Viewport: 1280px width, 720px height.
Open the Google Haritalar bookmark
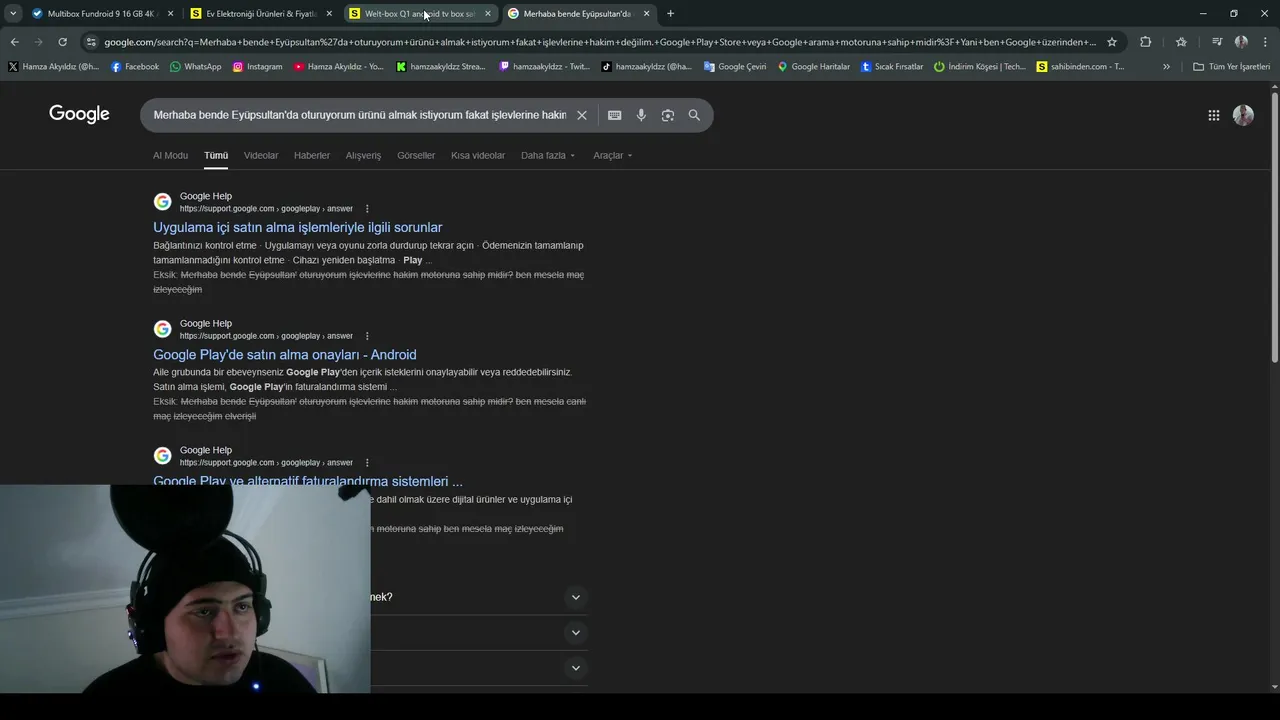[813, 67]
